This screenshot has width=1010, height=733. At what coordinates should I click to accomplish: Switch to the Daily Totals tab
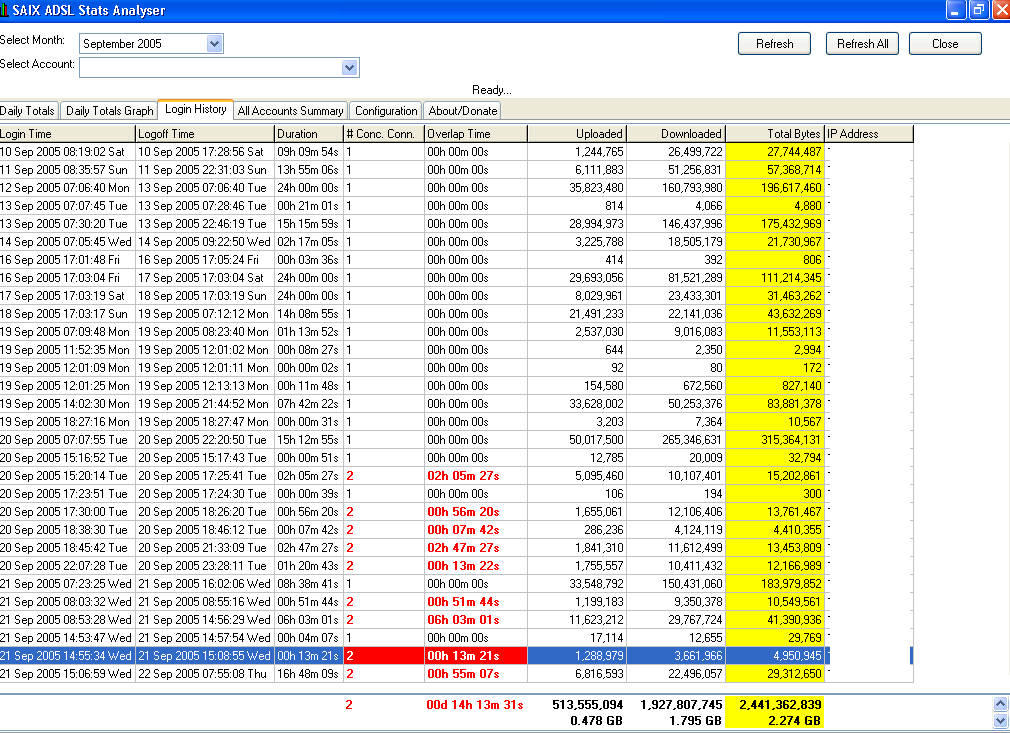tap(28, 111)
